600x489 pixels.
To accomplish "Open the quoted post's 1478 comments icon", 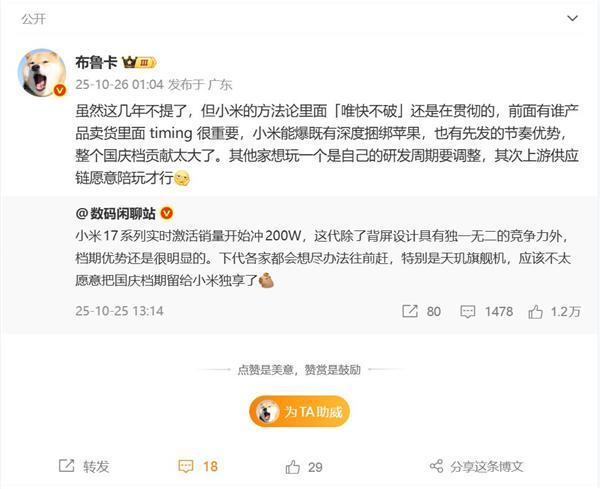I will (467, 311).
